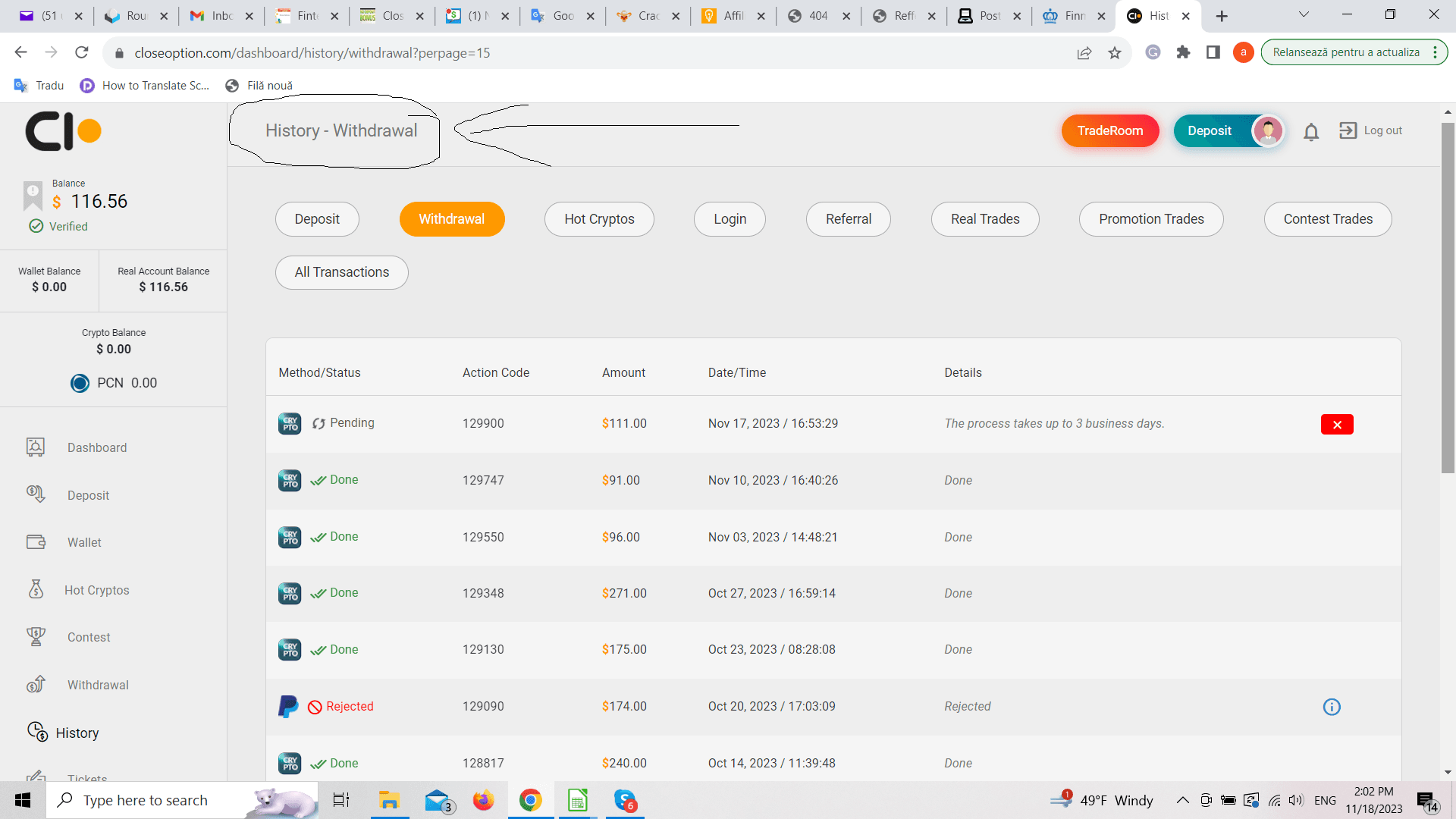Expand the browser tab search dropdown

point(1304,14)
